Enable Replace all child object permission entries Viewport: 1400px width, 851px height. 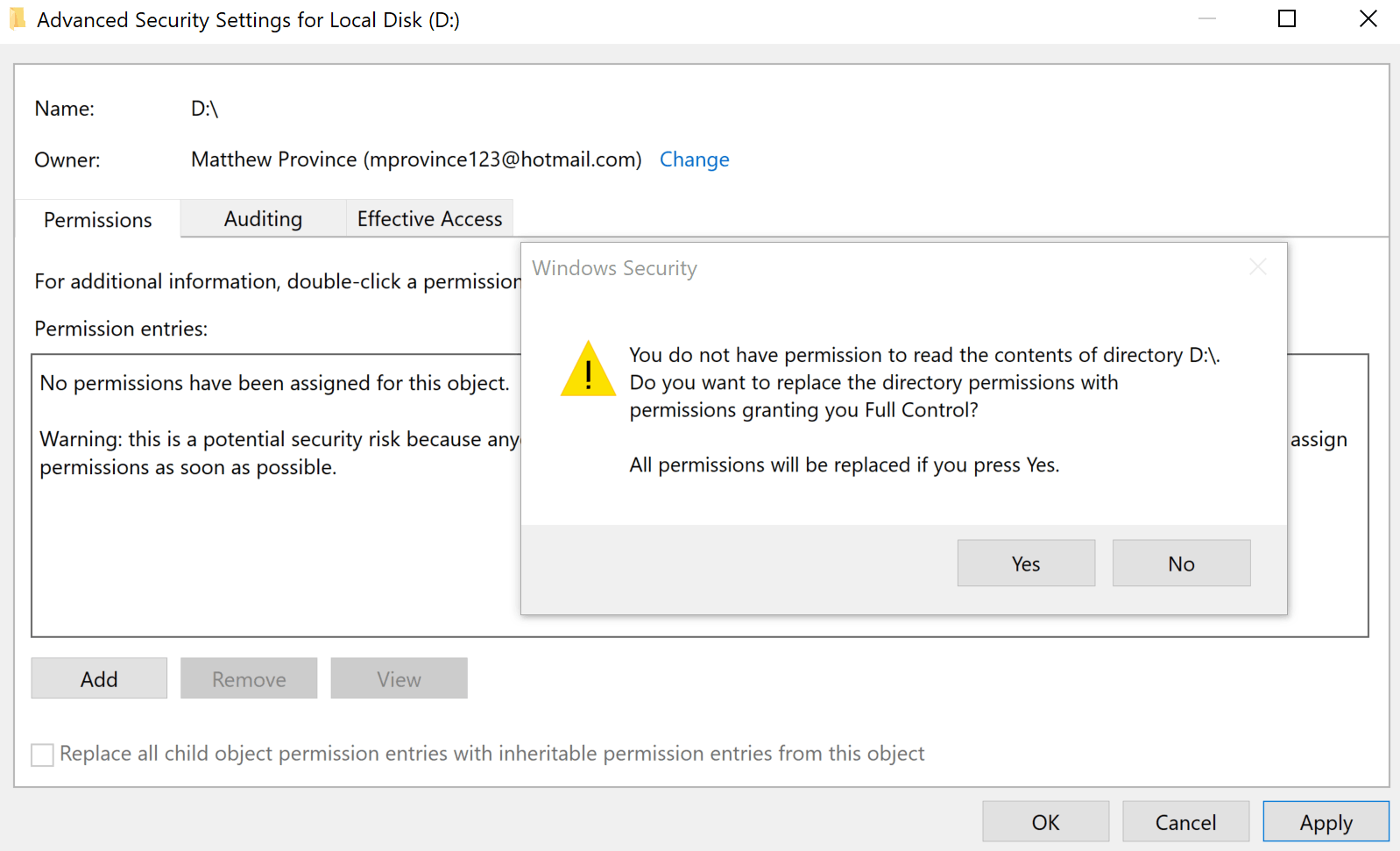click(x=42, y=755)
